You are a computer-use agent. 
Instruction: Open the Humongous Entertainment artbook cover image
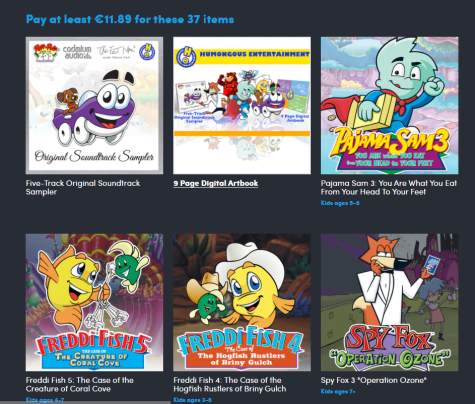(242, 105)
